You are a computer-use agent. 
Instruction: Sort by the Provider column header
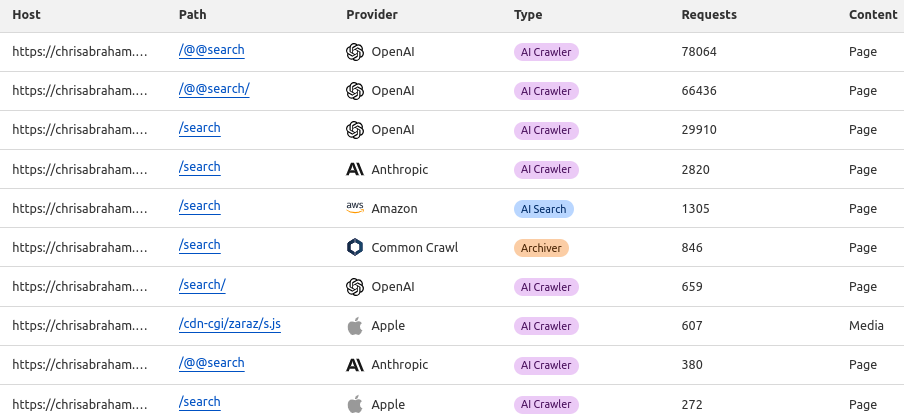(x=372, y=15)
